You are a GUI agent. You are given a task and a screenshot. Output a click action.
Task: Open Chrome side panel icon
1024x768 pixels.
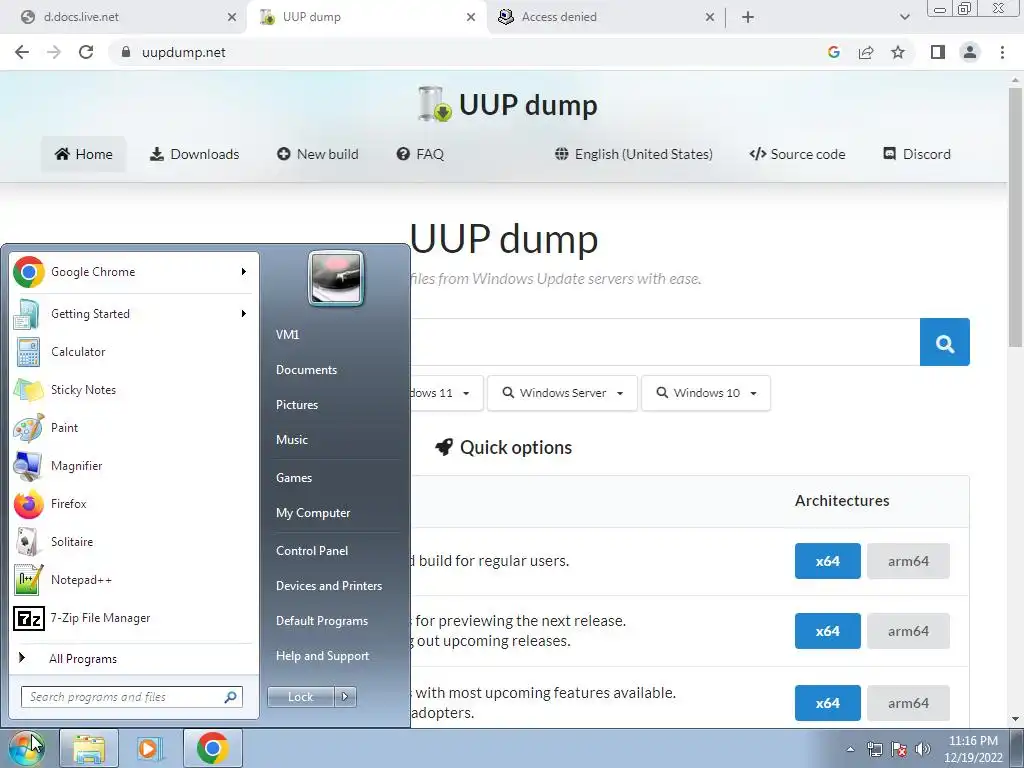(x=938, y=52)
